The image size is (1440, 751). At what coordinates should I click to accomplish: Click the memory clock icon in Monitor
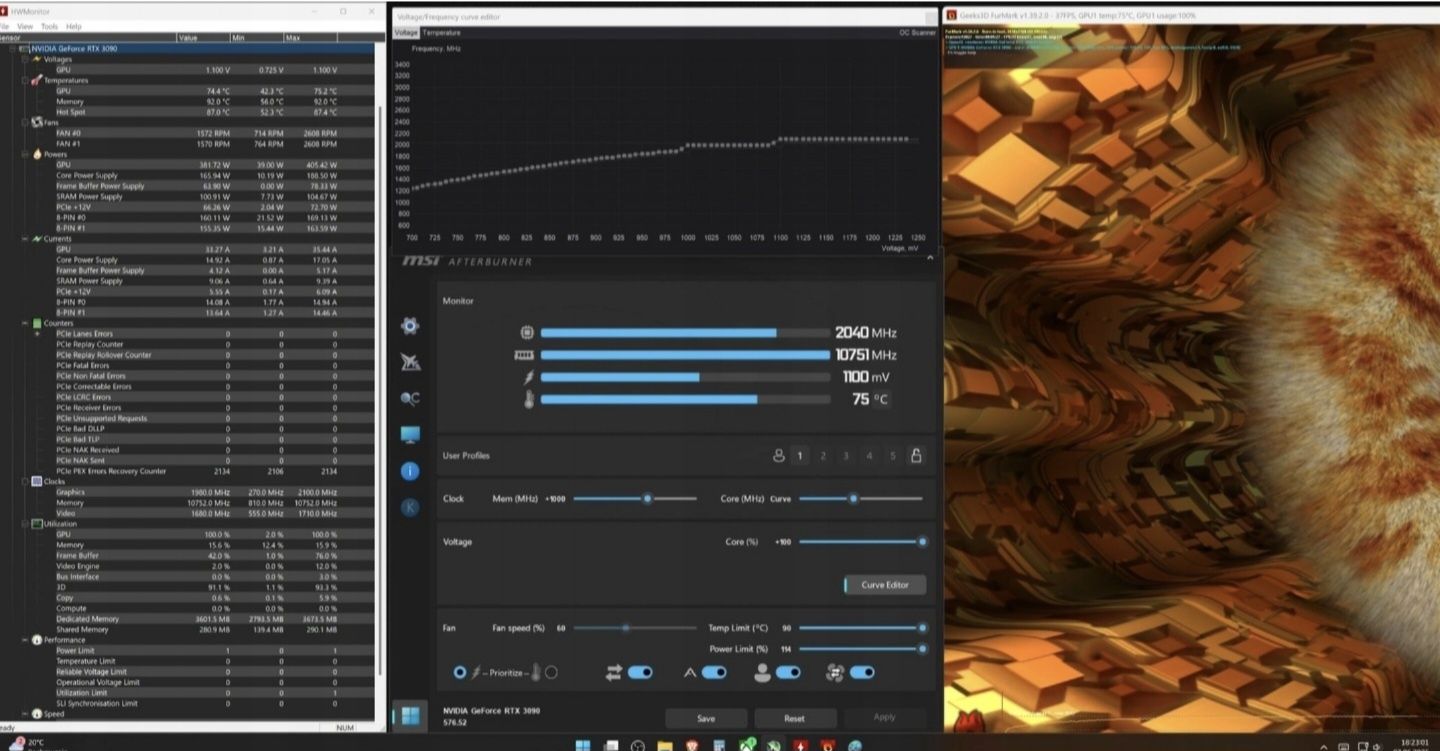tap(524, 355)
